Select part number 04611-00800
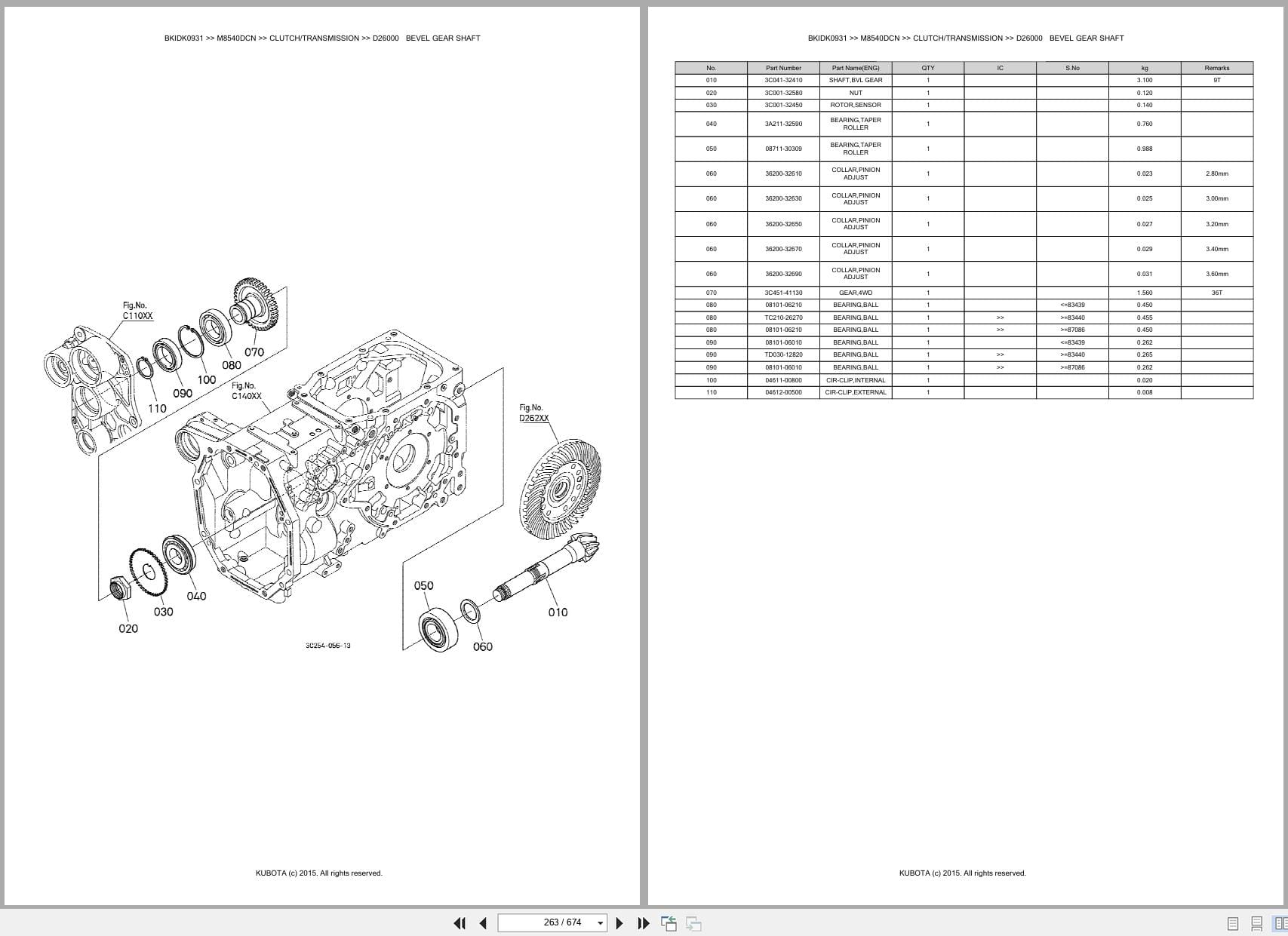This screenshot has height=936, width=1288. coord(783,380)
